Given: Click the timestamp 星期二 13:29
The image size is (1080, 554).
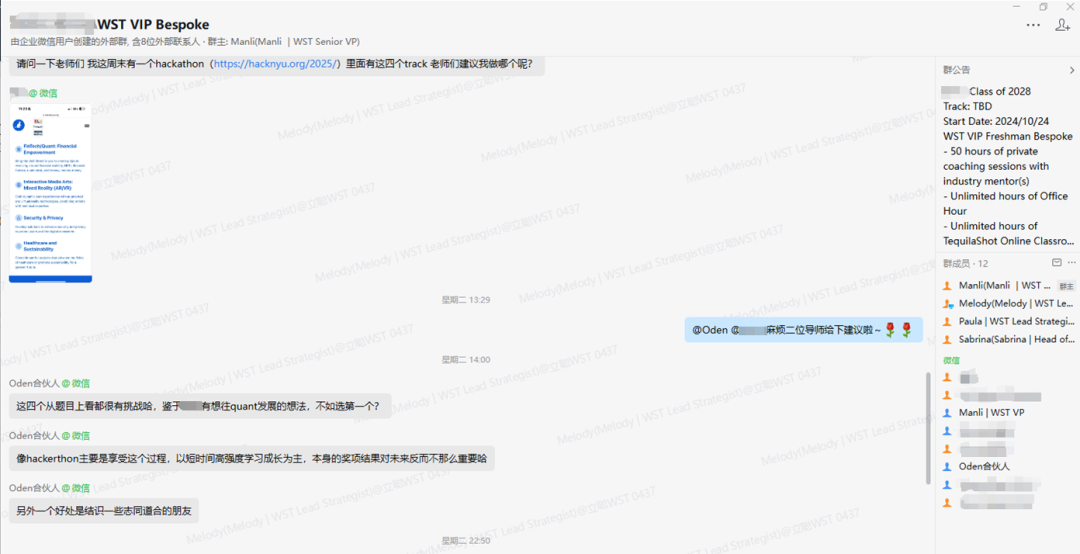Looking at the screenshot, I should [x=466, y=300].
